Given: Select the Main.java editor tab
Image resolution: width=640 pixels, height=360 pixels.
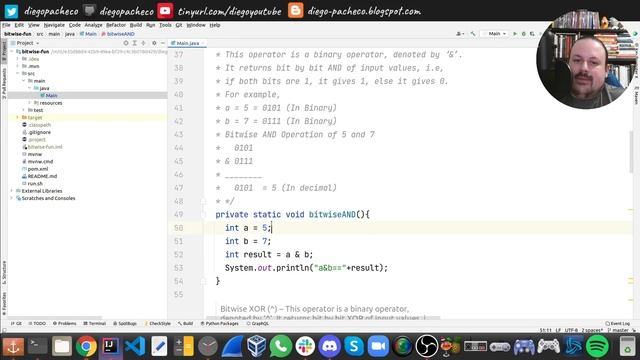Looking at the screenshot, I should (187, 43).
